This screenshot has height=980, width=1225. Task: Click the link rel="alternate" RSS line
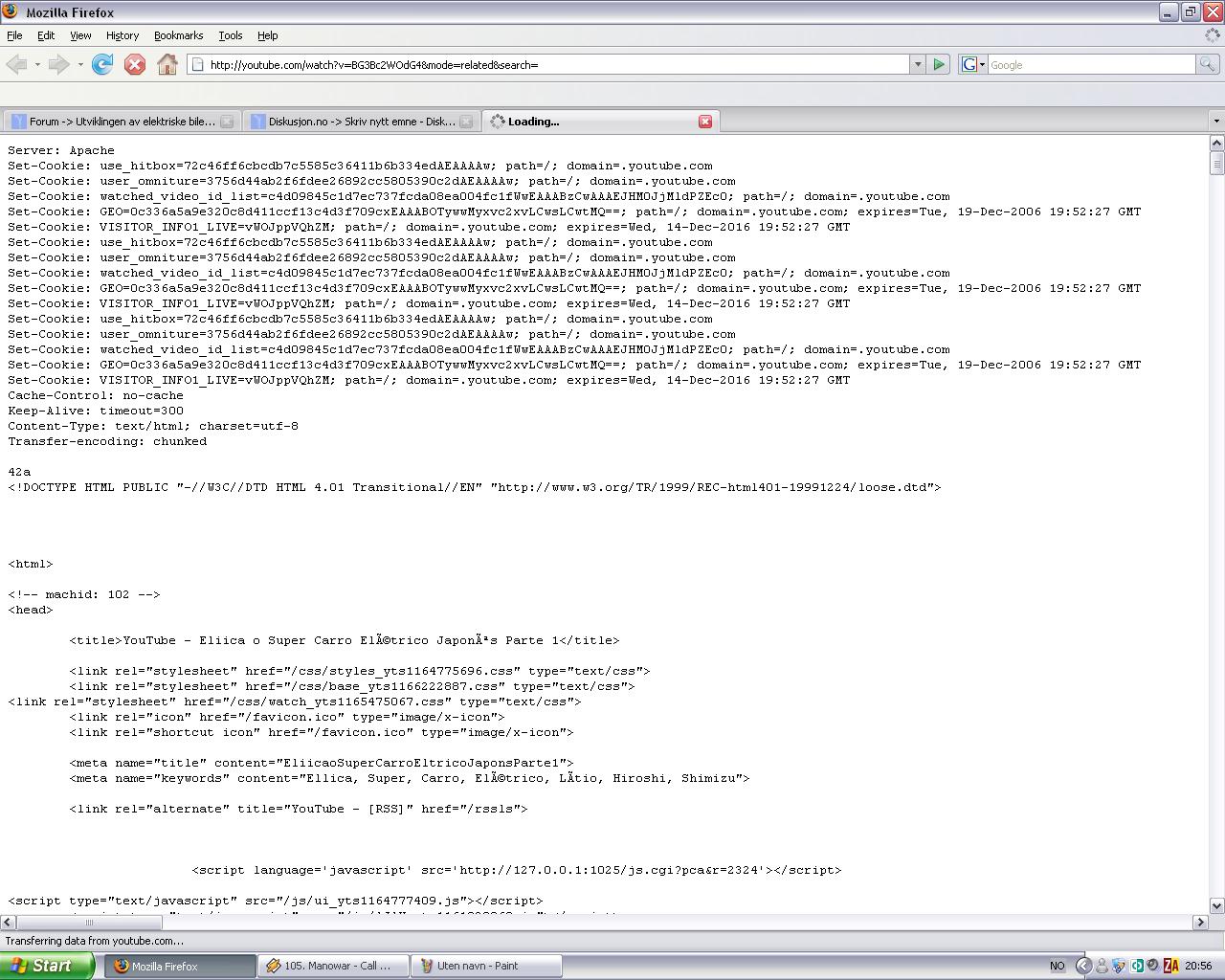click(299, 809)
